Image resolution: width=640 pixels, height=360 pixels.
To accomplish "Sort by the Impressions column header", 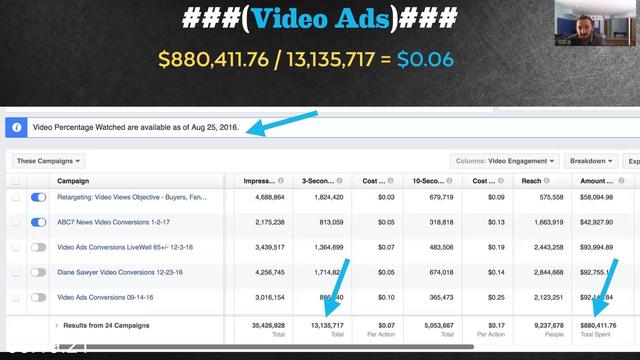I will pos(259,181).
